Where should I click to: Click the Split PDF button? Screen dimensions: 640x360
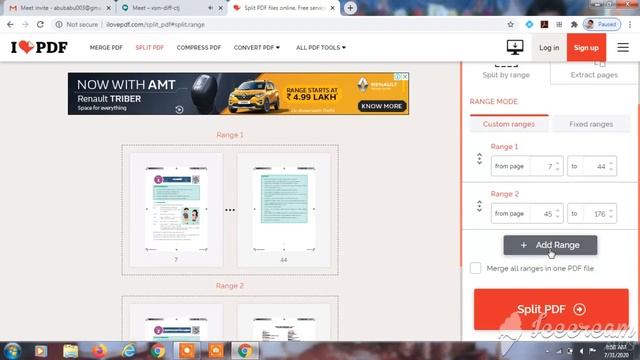click(x=551, y=309)
